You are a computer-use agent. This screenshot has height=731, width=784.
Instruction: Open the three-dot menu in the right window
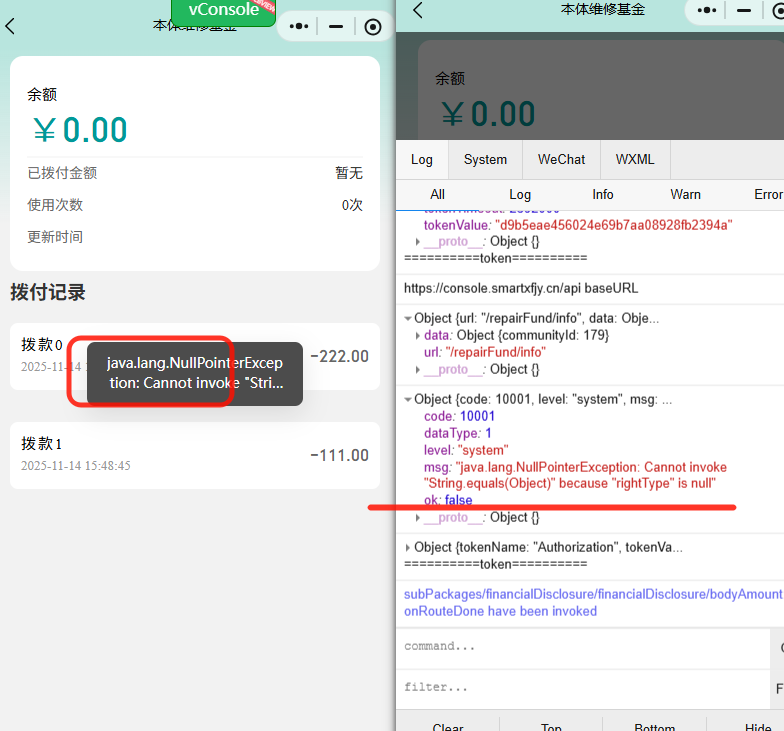tap(707, 11)
